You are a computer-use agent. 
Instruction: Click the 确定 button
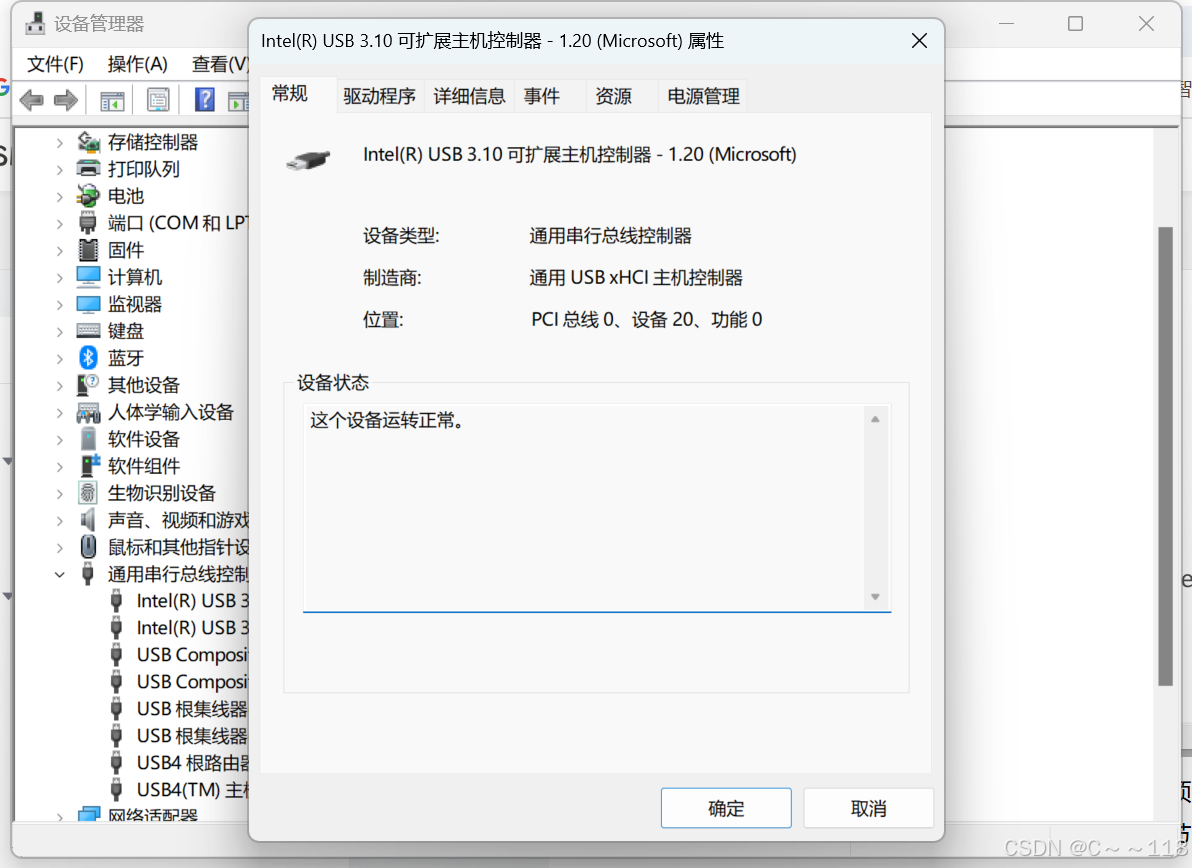(726, 808)
